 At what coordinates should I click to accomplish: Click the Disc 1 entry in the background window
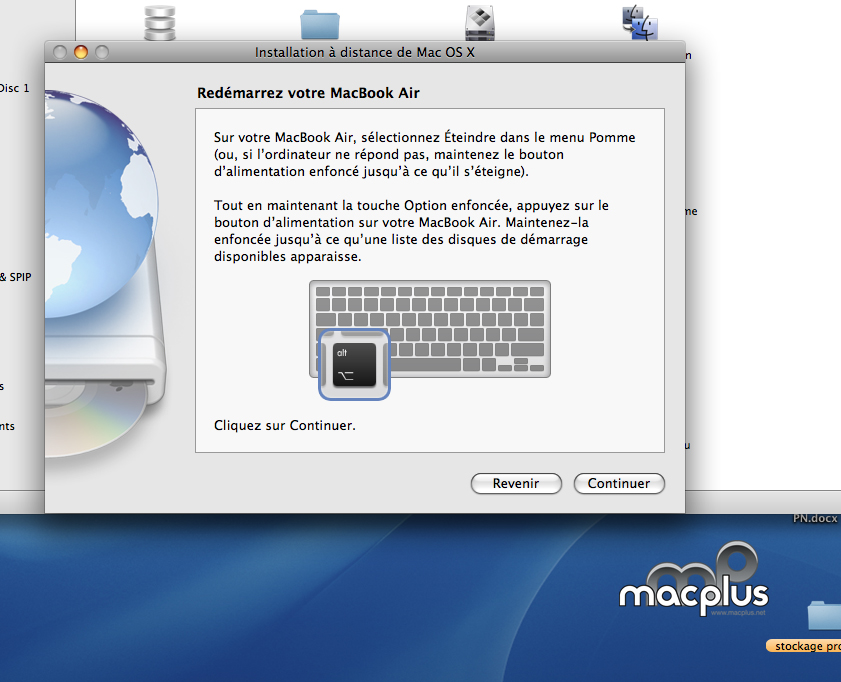click(x=14, y=88)
